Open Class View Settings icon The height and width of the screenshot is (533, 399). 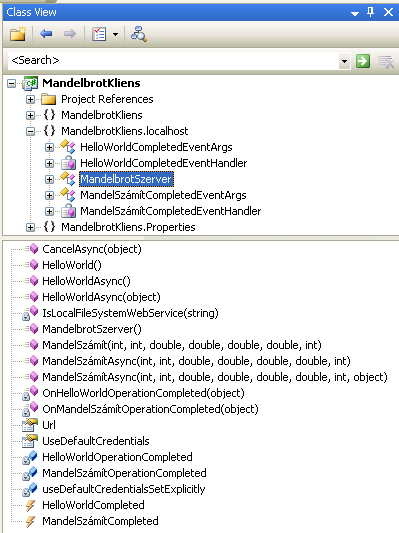pos(99,34)
